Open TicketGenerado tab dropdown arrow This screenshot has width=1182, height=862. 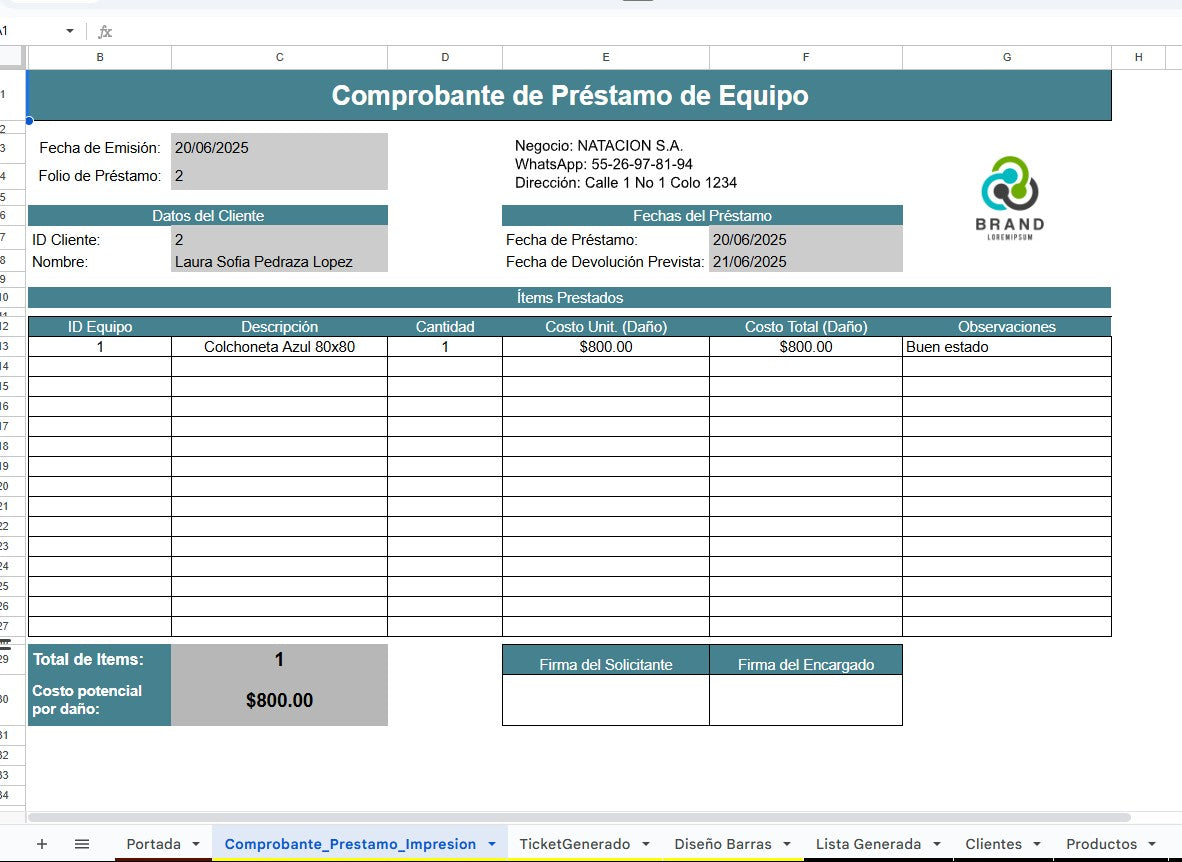pyautogui.click(x=646, y=844)
